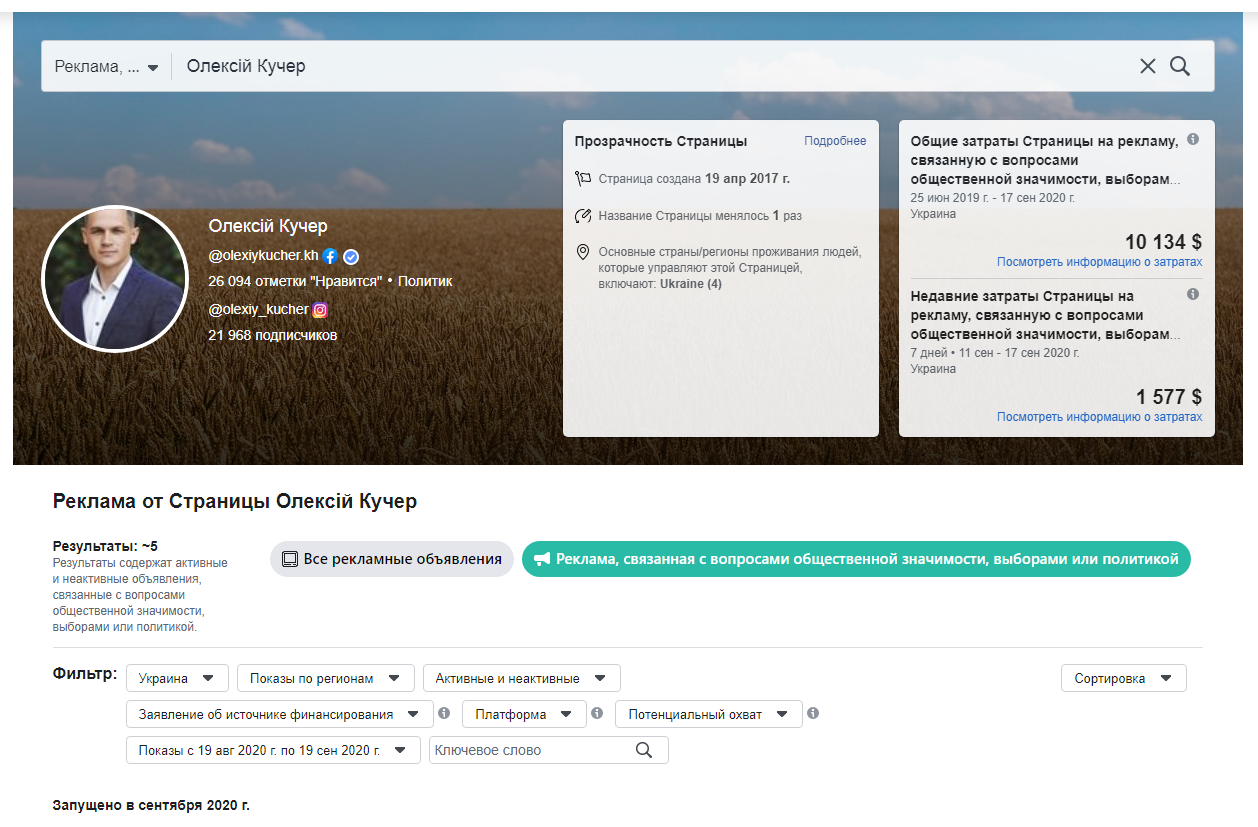Open the Подробнее link in page transparency
Screen dimensions: 1258x827
point(835,141)
